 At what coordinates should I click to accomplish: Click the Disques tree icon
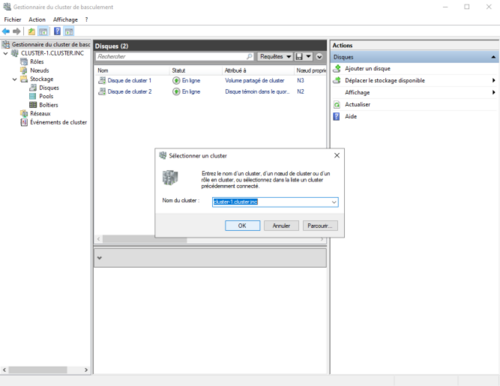click(x=33, y=88)
